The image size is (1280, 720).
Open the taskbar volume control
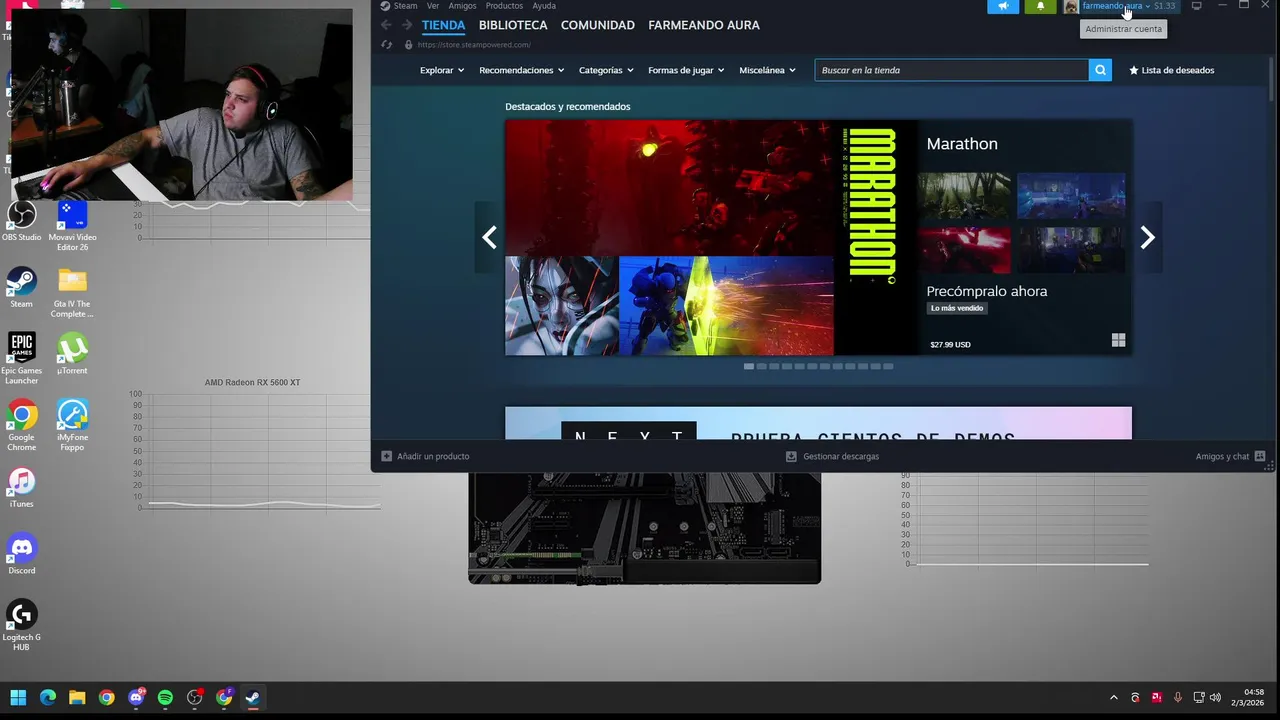(x=1215, y=698)
